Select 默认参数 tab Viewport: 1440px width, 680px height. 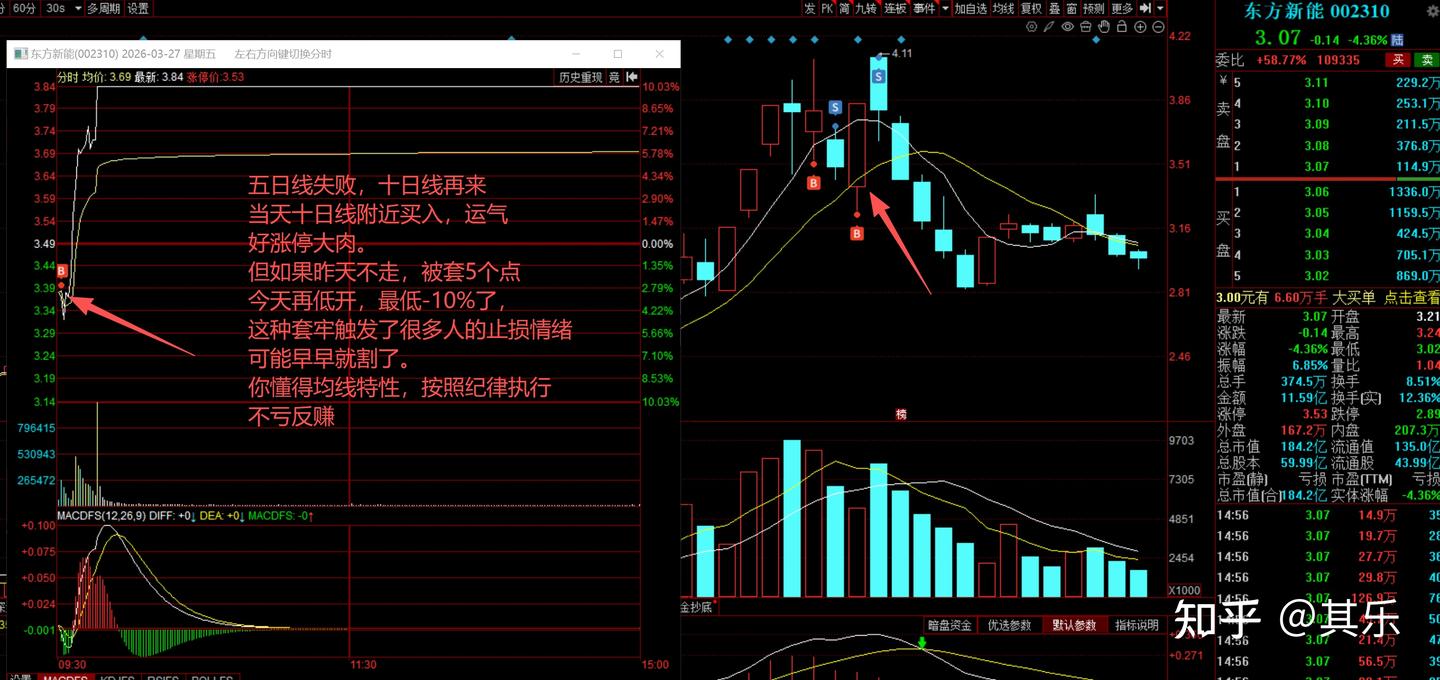1074,625
